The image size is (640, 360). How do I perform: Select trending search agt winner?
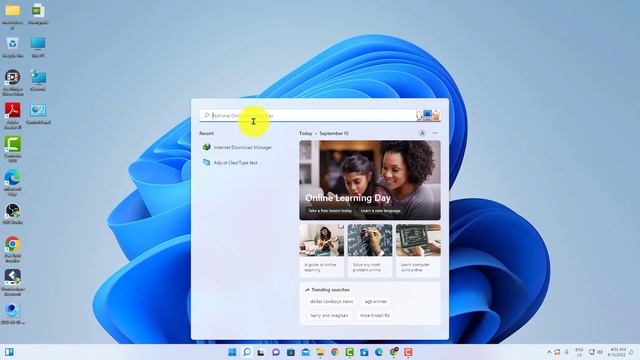(x=376, y=301)
